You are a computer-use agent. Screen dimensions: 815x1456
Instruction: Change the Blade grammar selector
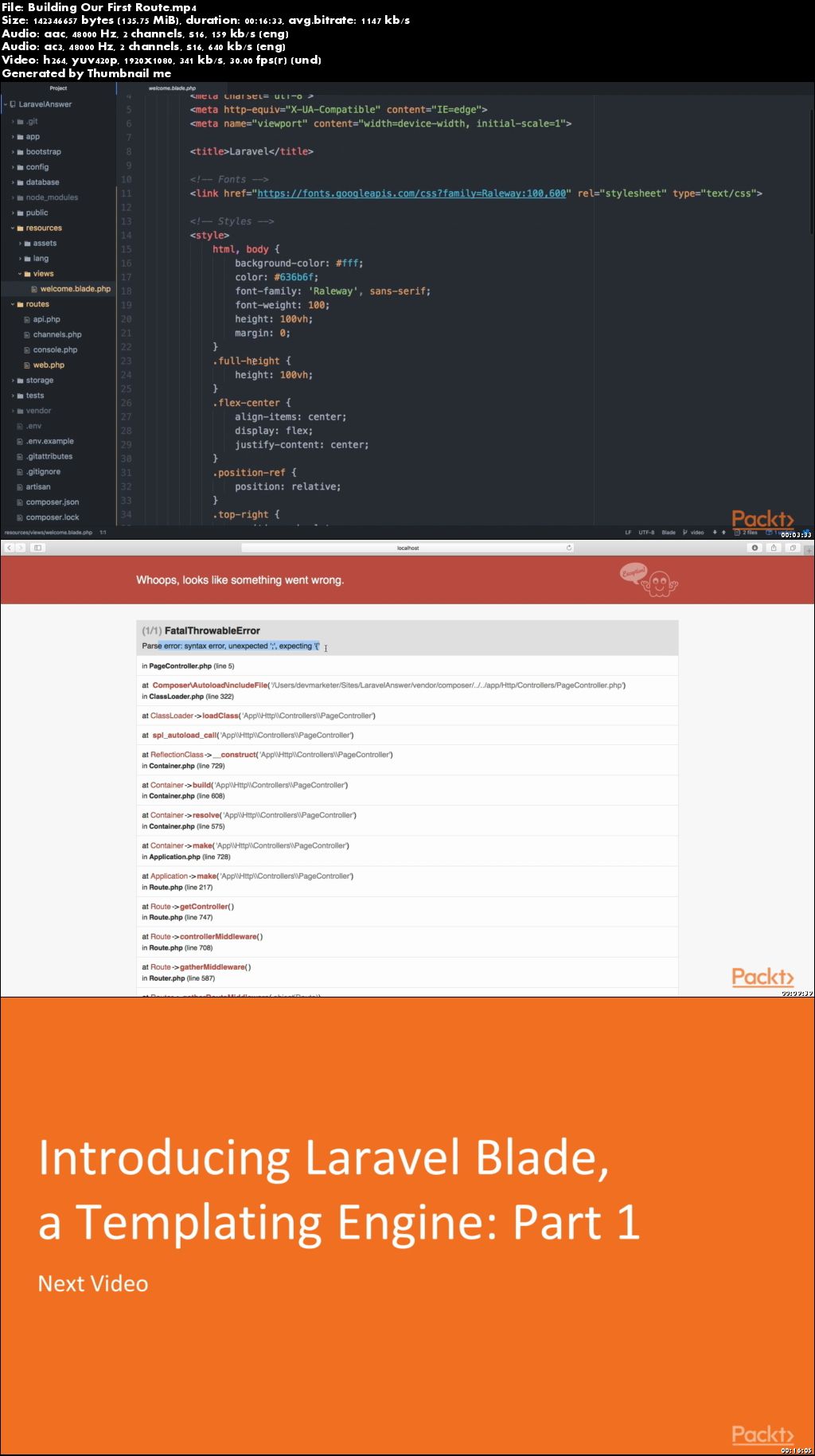click(669, 533)
